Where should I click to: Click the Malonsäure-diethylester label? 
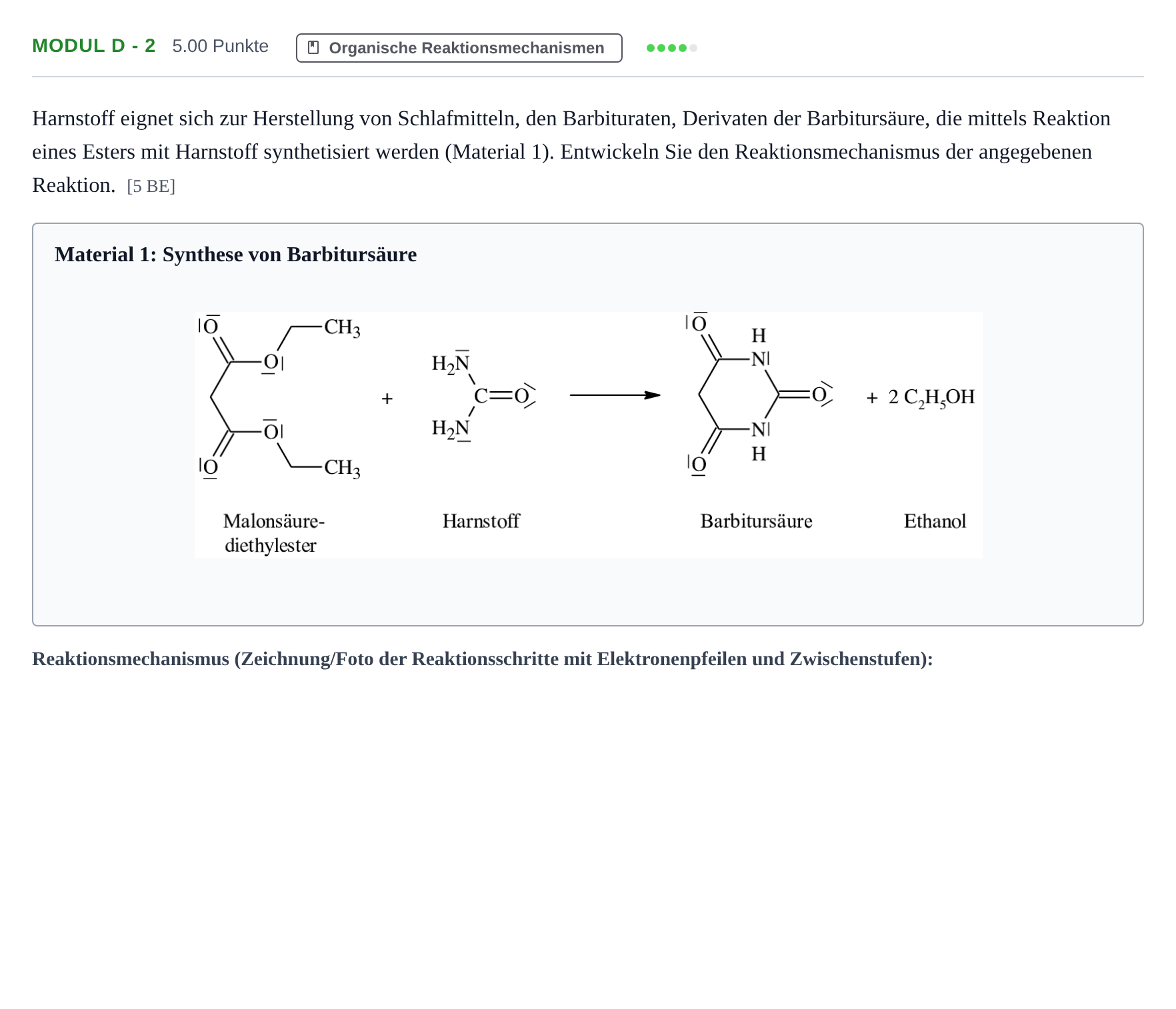coord(273,532)
